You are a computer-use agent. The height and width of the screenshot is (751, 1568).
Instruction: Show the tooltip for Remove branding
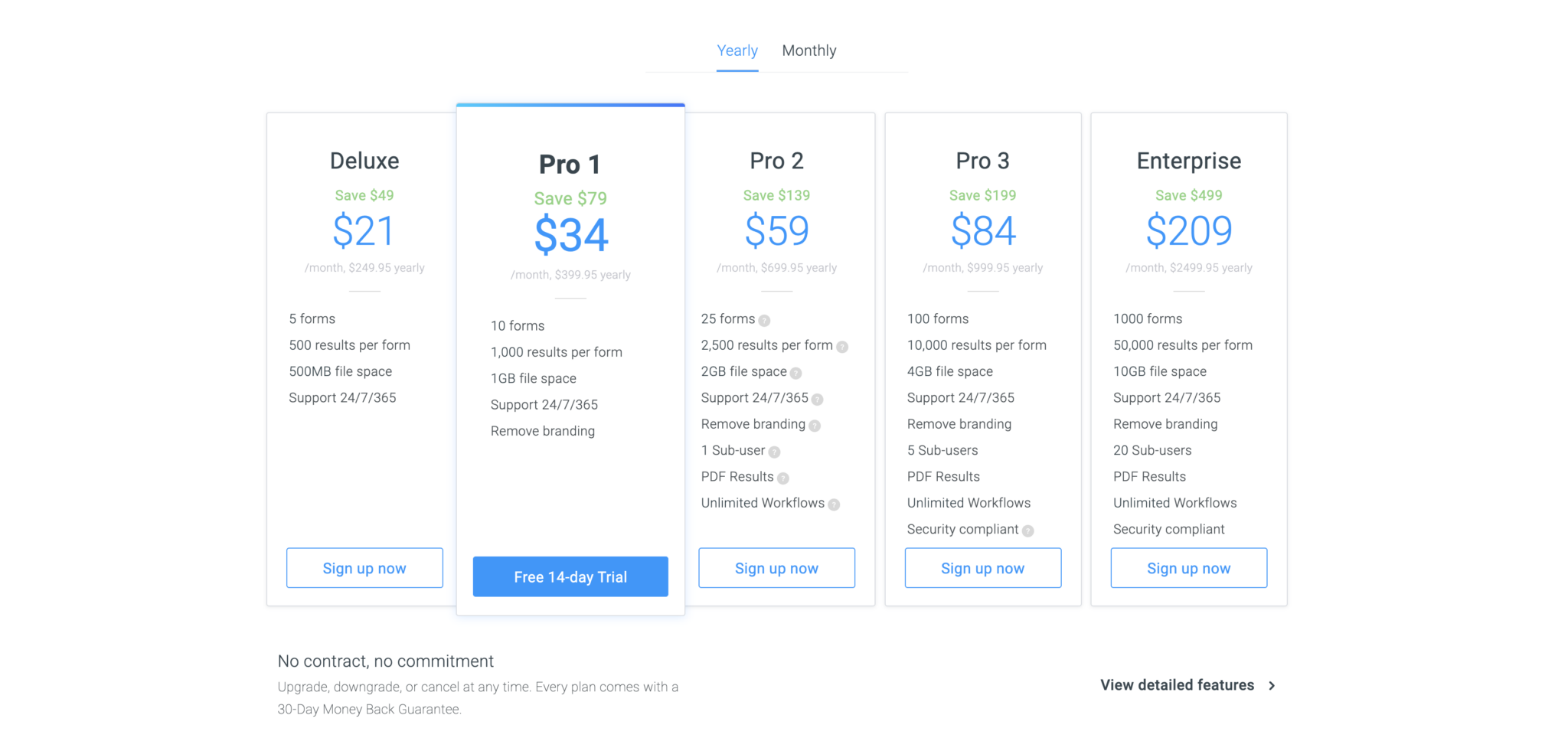pos(815,425)
